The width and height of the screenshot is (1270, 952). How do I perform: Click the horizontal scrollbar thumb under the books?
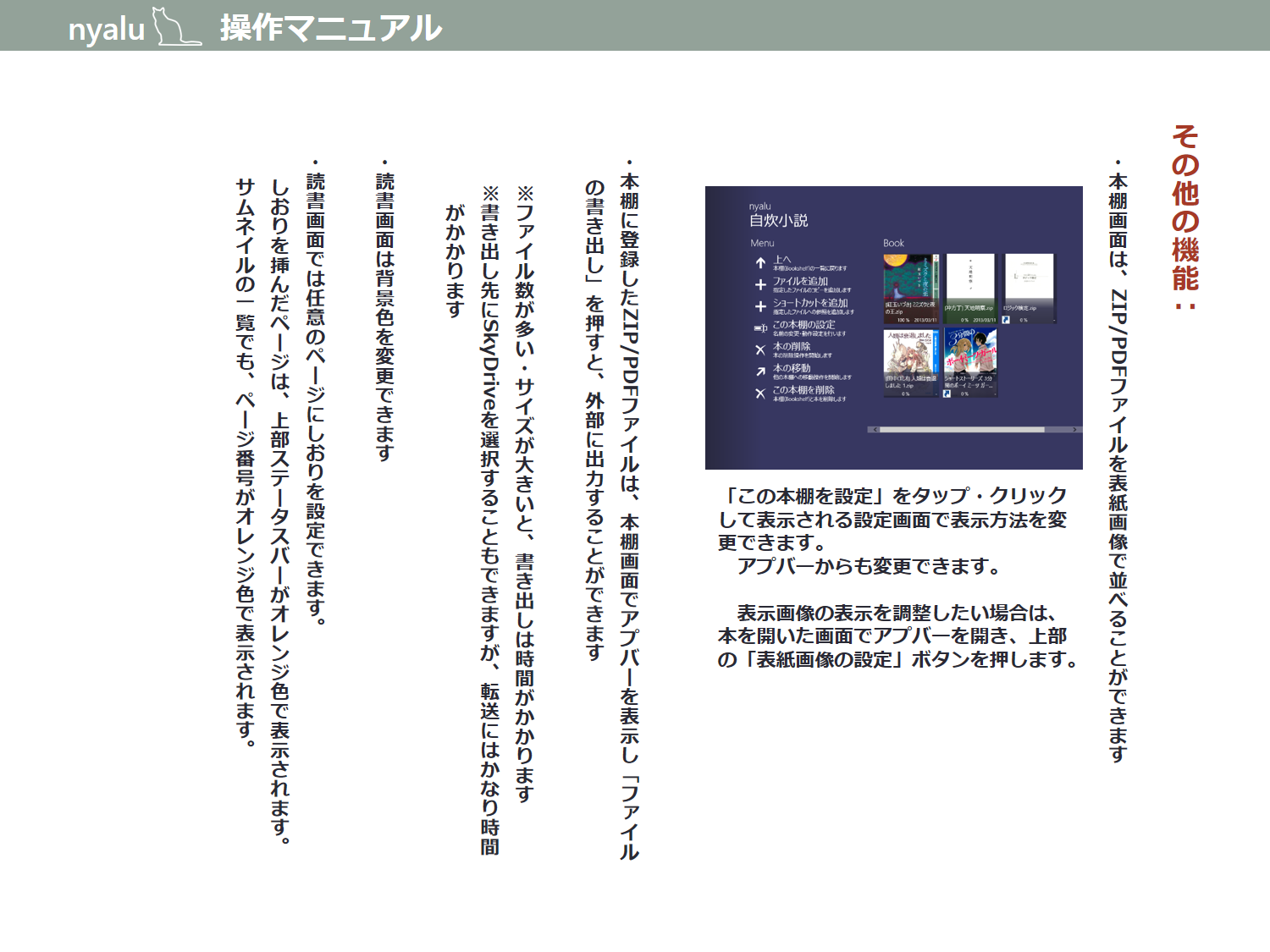pos(963,430)
